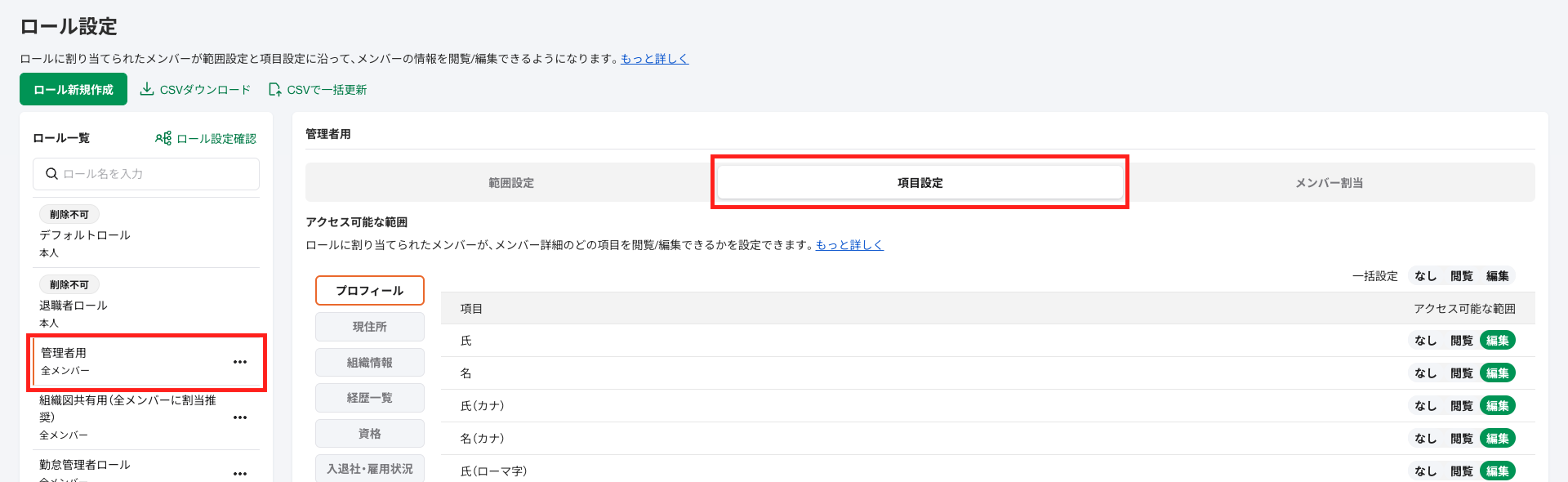This screenshot has width=1568, height=482.
Task: Set 名(カナ) row to なし
Action: [x=1426, y=439]
